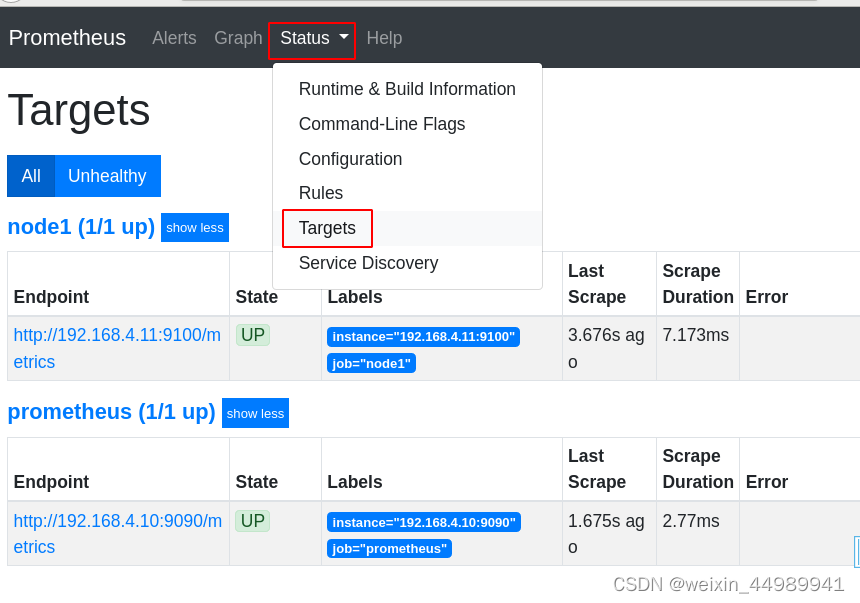Select the All filter button
The width and height of the screenshot is (860, 603).
click(31, 176)
